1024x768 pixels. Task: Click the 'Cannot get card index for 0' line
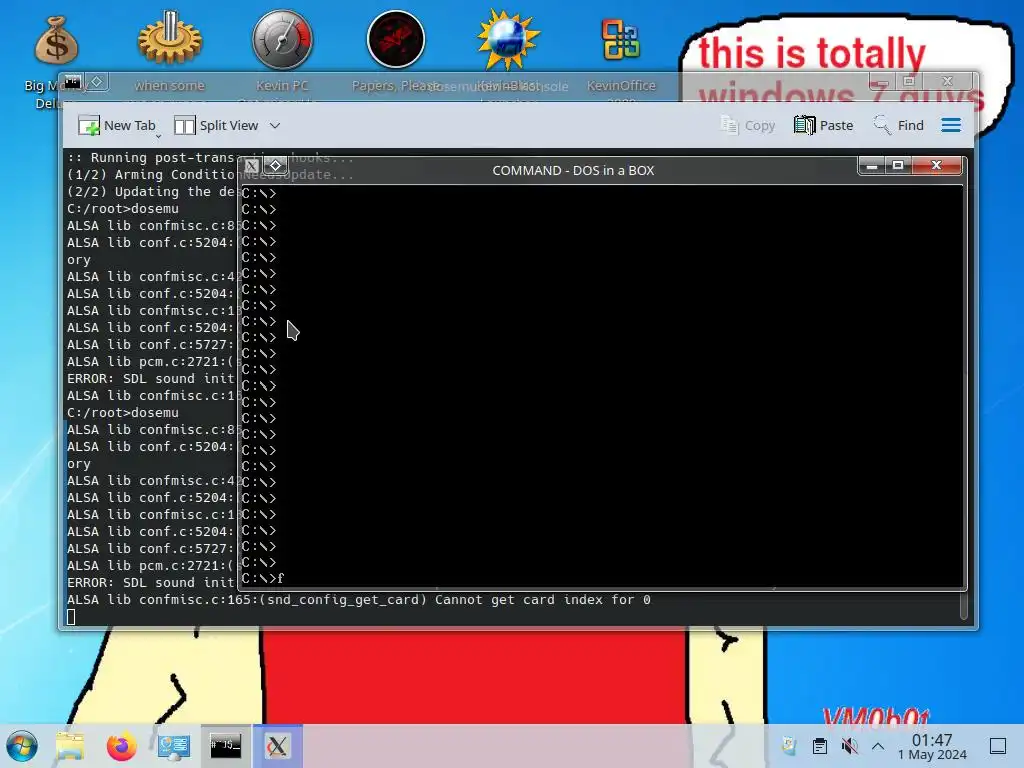359,600
